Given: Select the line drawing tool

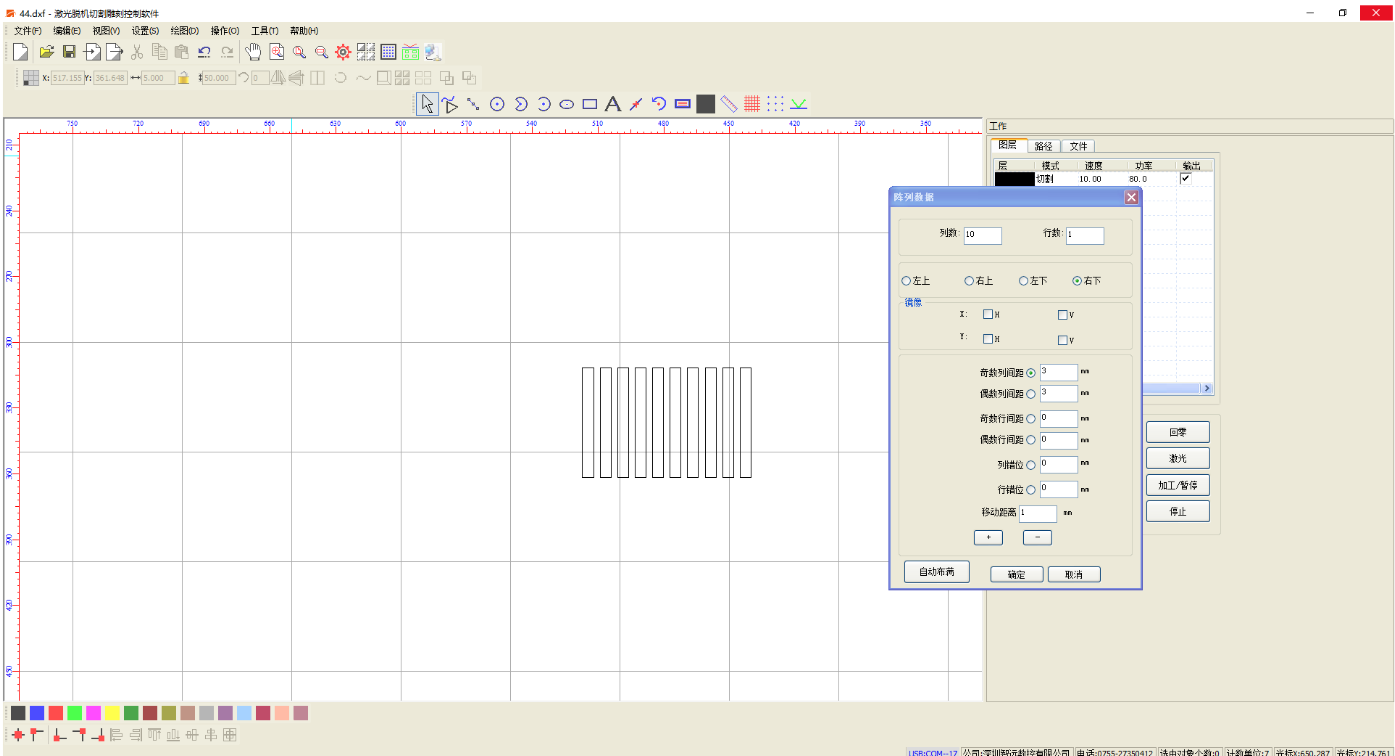Looking at the screenshot, I should pyautogui.click(x=473, y=104).
